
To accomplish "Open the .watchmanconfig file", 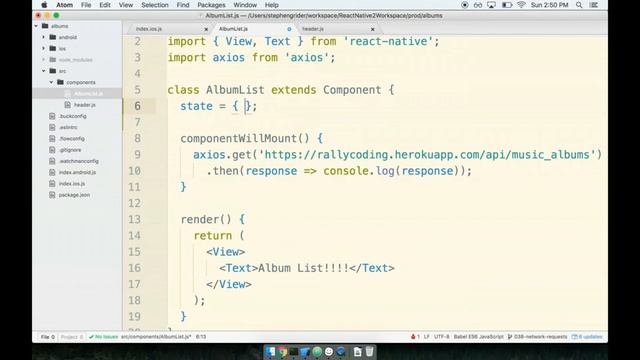I will 79,161.
